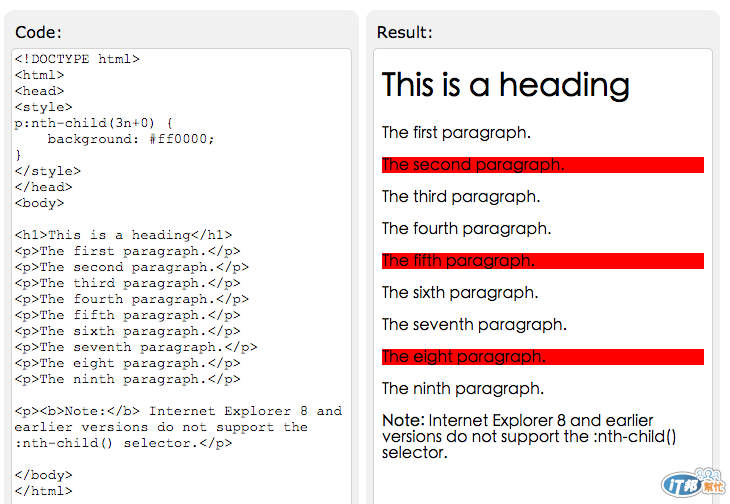Click the background: #ff0000 code line
This screenshot has height=504, width=730.
(x=130, y=139)
